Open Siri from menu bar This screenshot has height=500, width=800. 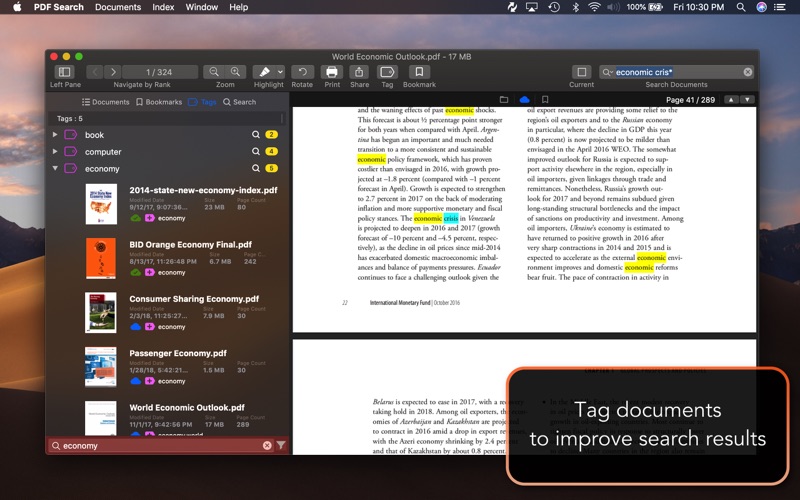pyautogui.click(x=761, y=7)
